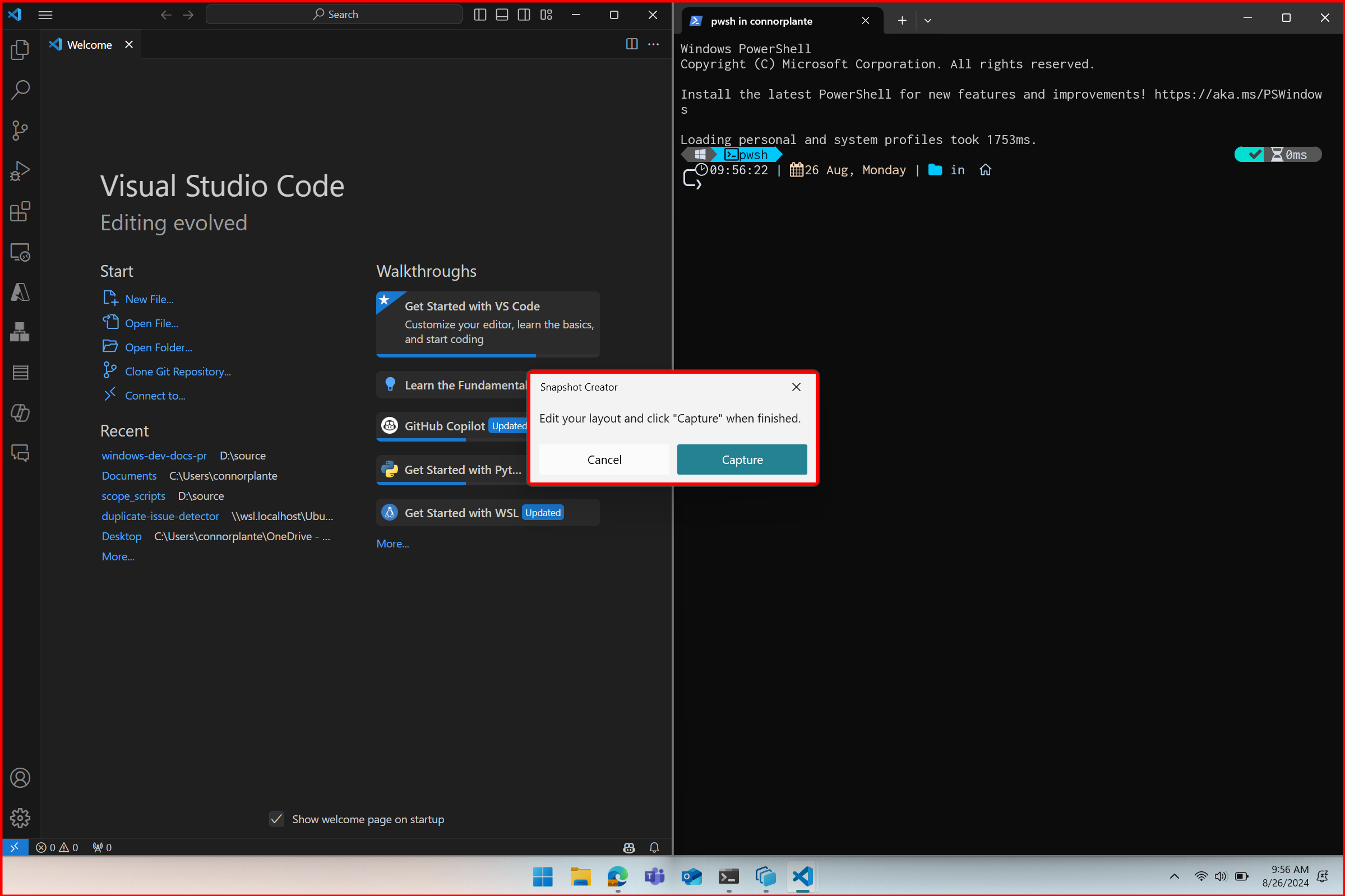Select windows-dev-docs-pr recent project
1345x896 pixels.
pos(153,455)
